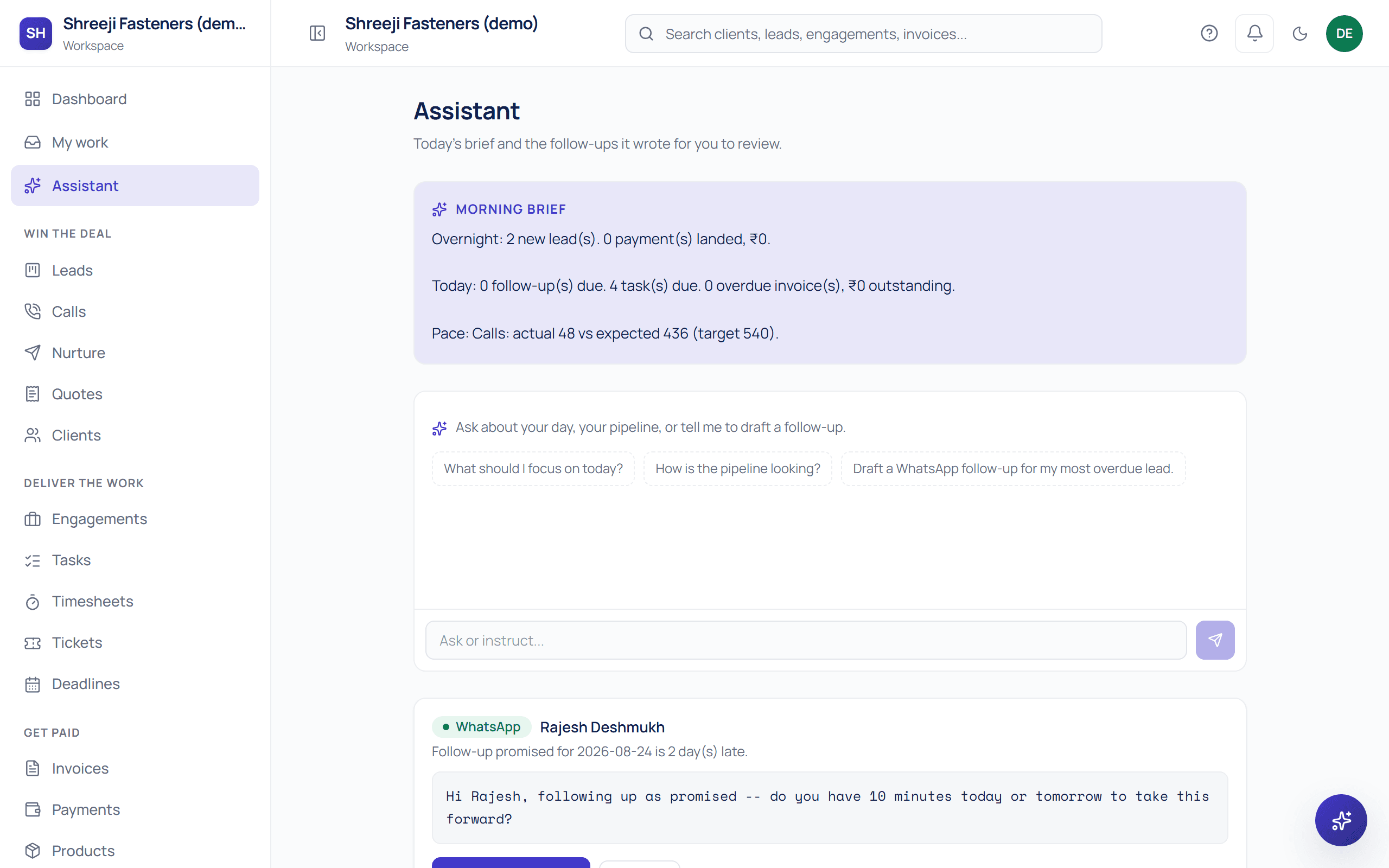Click the 'Assistant' page heading
Screen dimensions: 1389x868
(467, 111)
